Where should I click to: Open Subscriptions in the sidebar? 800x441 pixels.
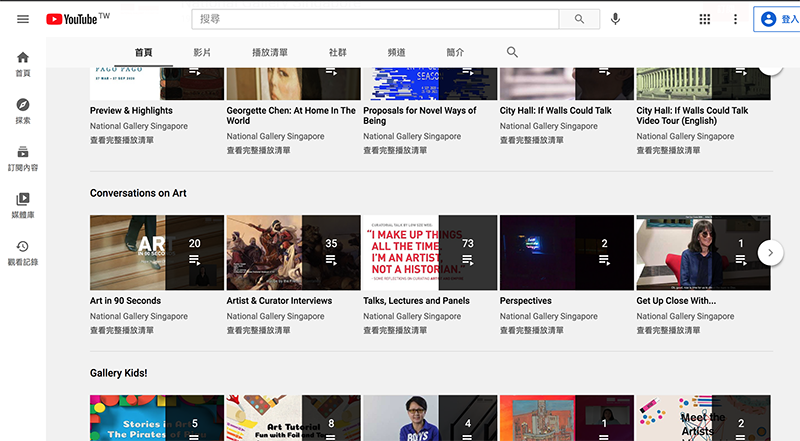23,158
